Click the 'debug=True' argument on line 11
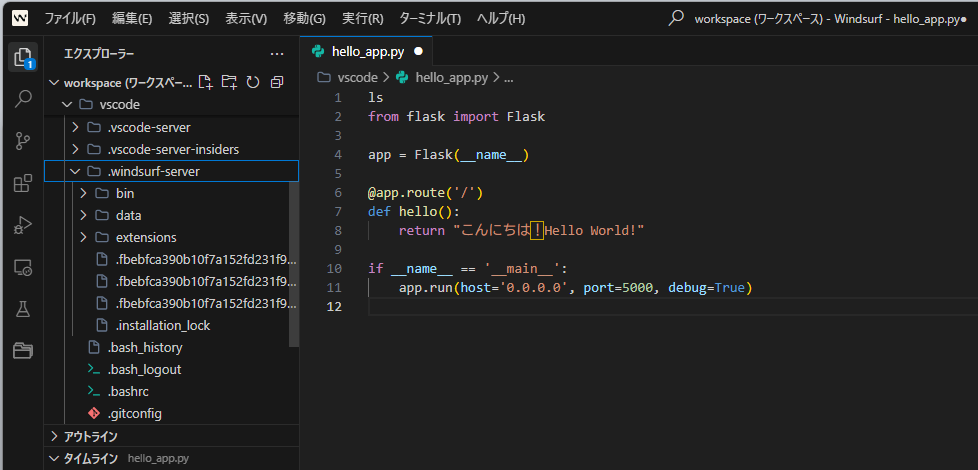 tap(707, 288)
